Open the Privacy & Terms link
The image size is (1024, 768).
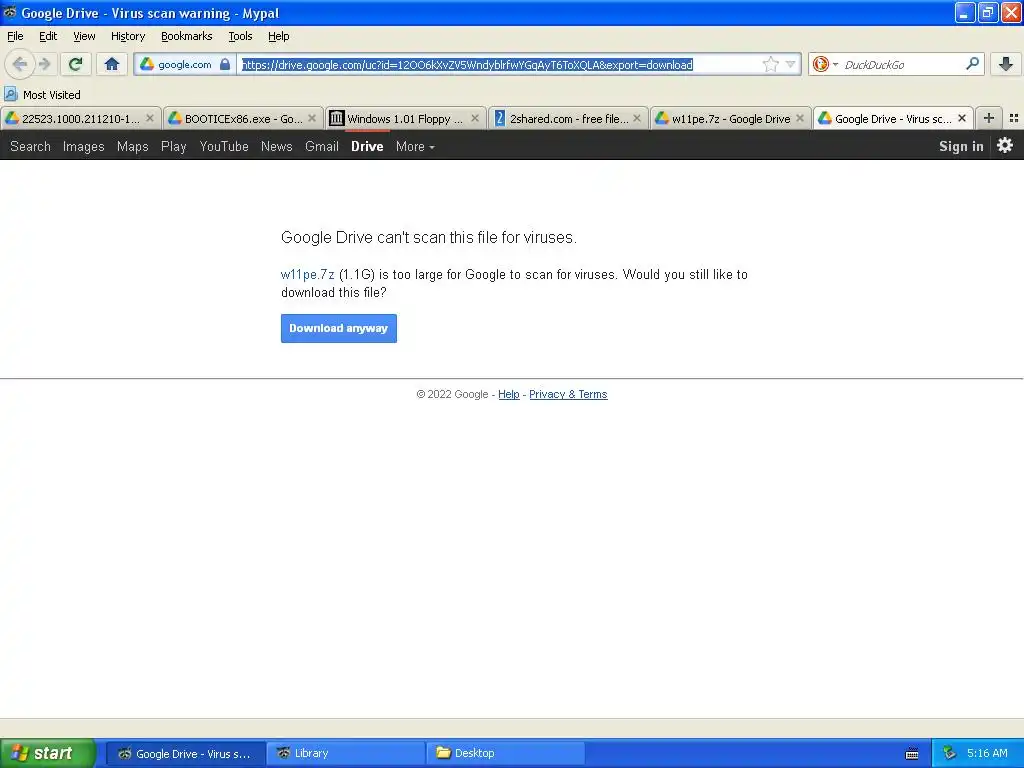tap(568, 394)
